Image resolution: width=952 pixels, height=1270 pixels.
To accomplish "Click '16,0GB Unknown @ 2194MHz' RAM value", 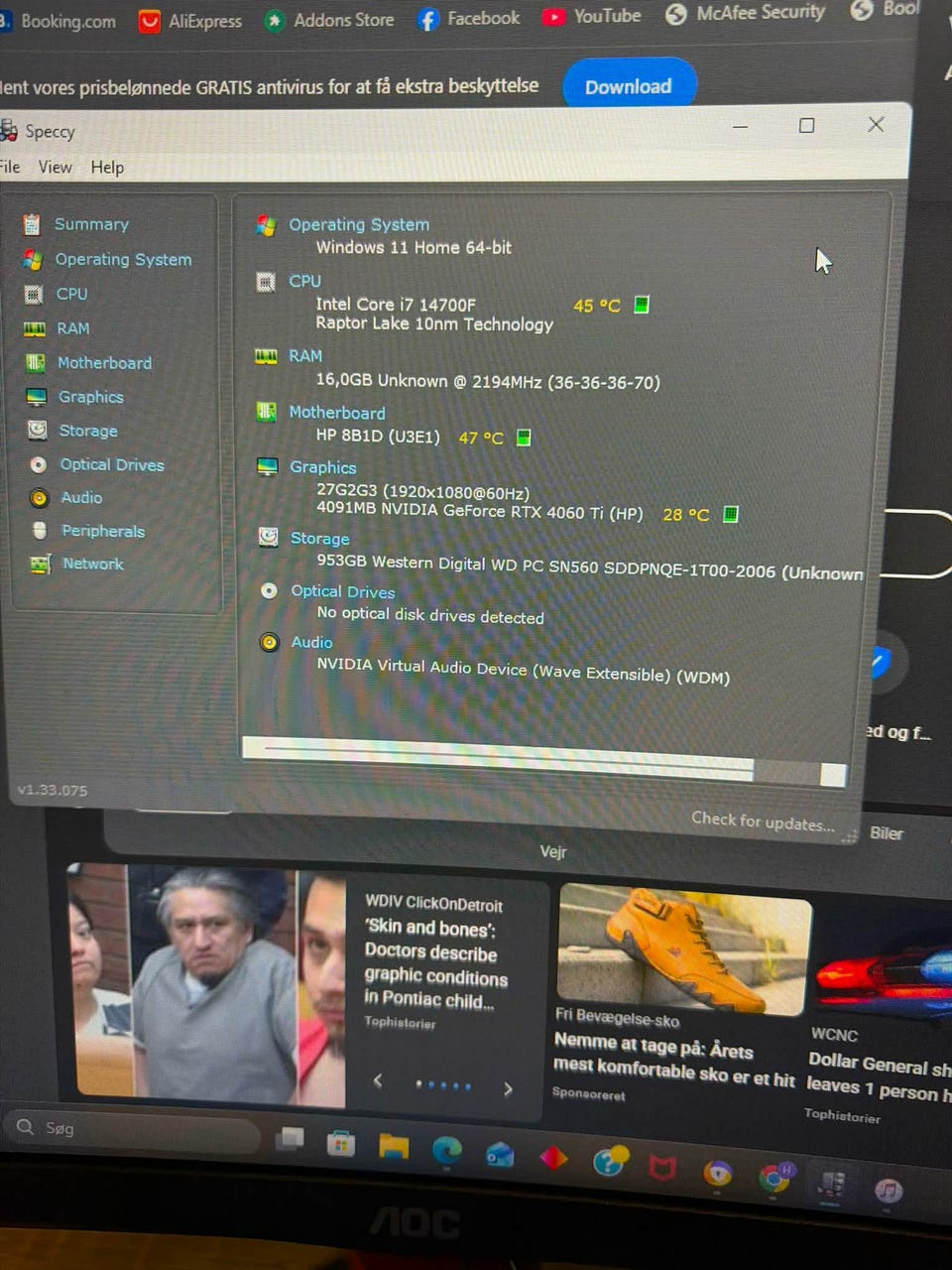I will pos(488,381).
